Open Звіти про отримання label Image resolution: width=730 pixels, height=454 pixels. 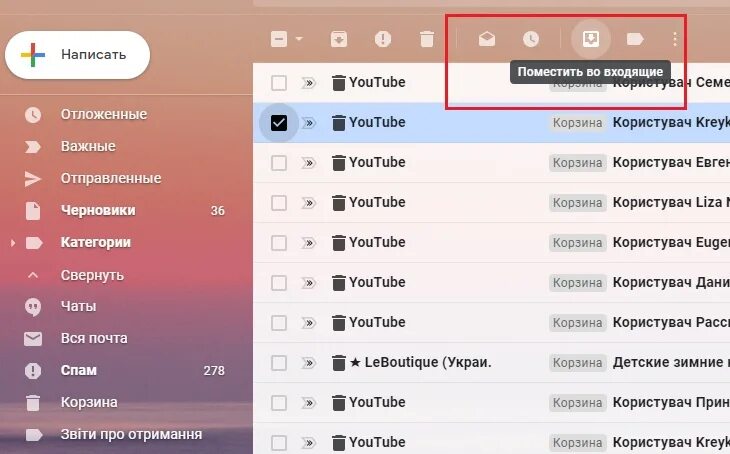[x=131, y=434]
